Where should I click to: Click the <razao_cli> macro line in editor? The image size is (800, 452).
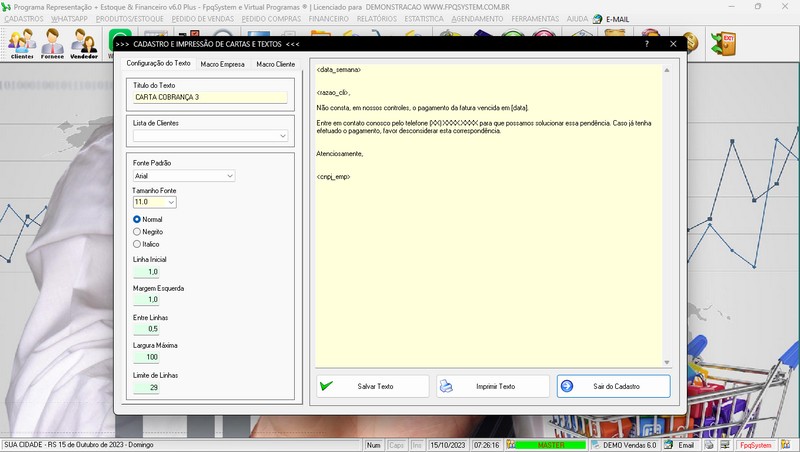pyautogui.click(x=333, y=92)
